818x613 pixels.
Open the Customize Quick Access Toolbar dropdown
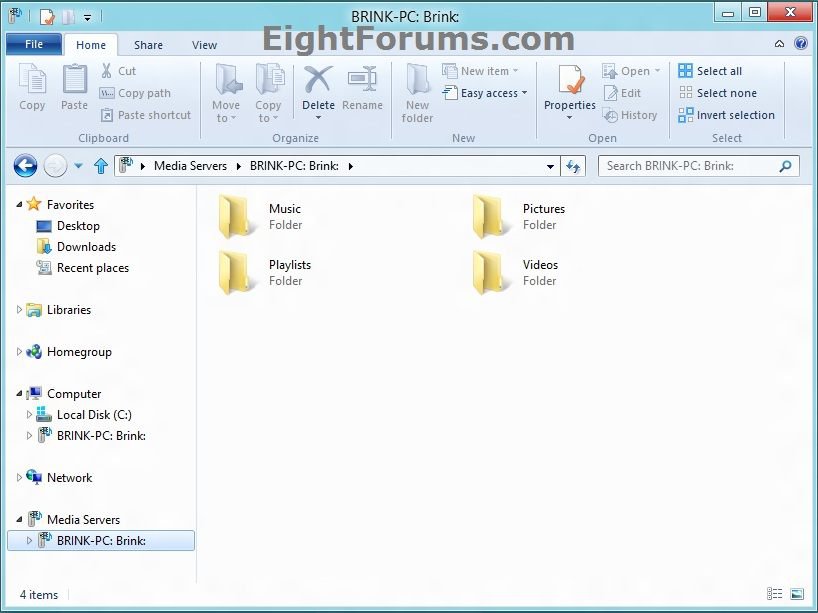coord(87,16)
